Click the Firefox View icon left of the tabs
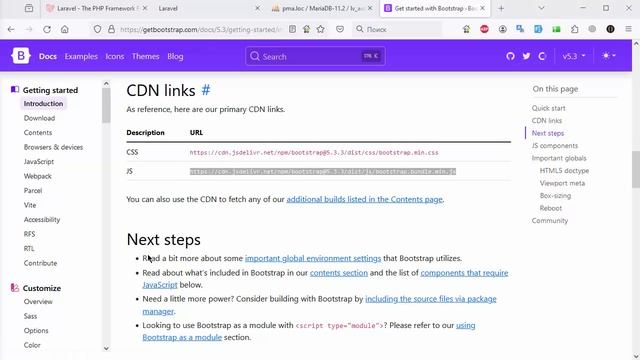The image size is (640, 360). coord(29,8)
